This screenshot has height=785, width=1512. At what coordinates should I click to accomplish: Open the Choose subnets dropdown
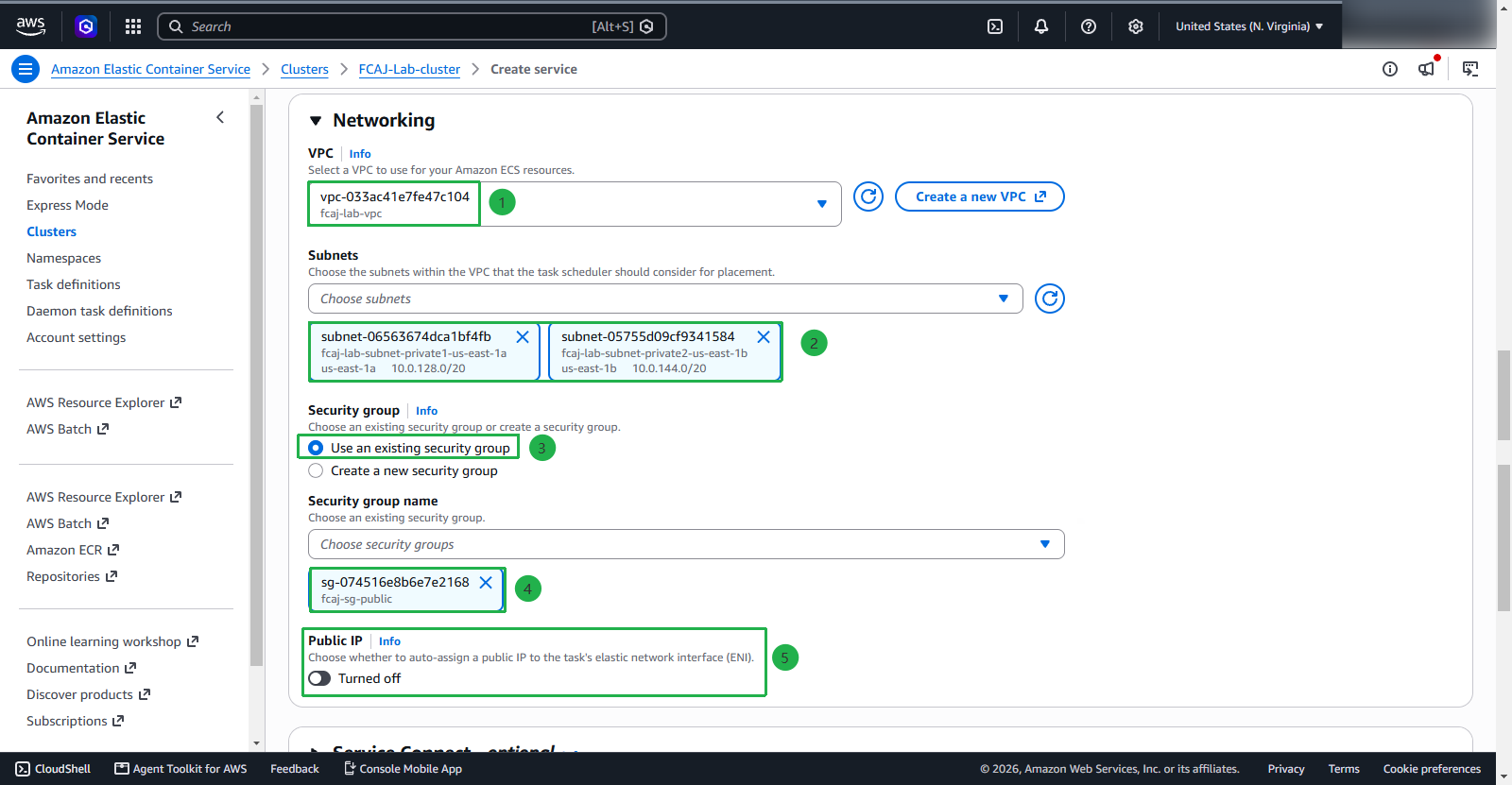click(665, 299)
